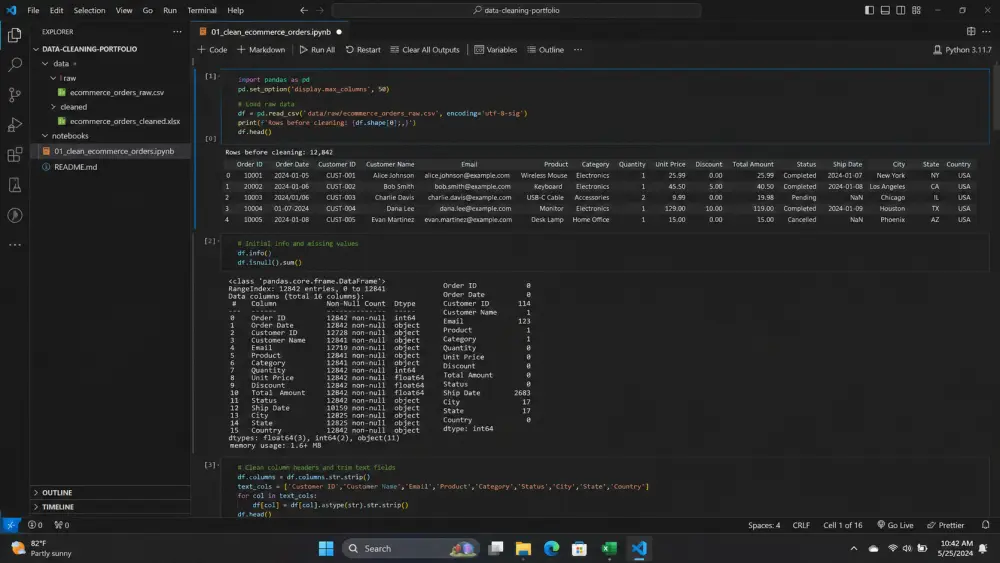
Task: Collapse cell 1 using its fold chevron
Action: click(x=219, y=76)
